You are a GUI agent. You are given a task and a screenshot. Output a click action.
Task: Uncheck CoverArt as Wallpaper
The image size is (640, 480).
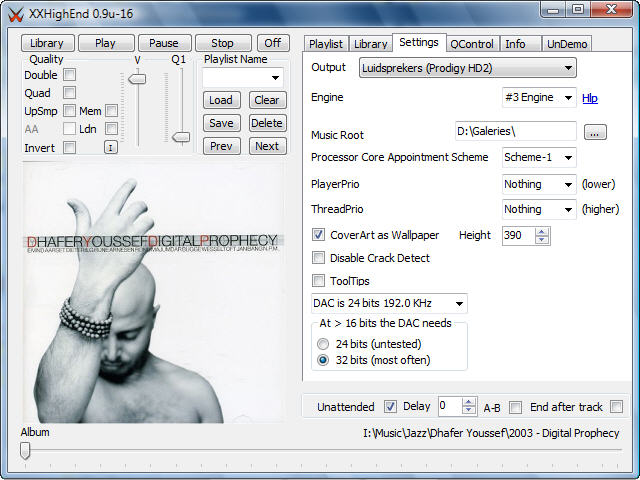[318, 235]
